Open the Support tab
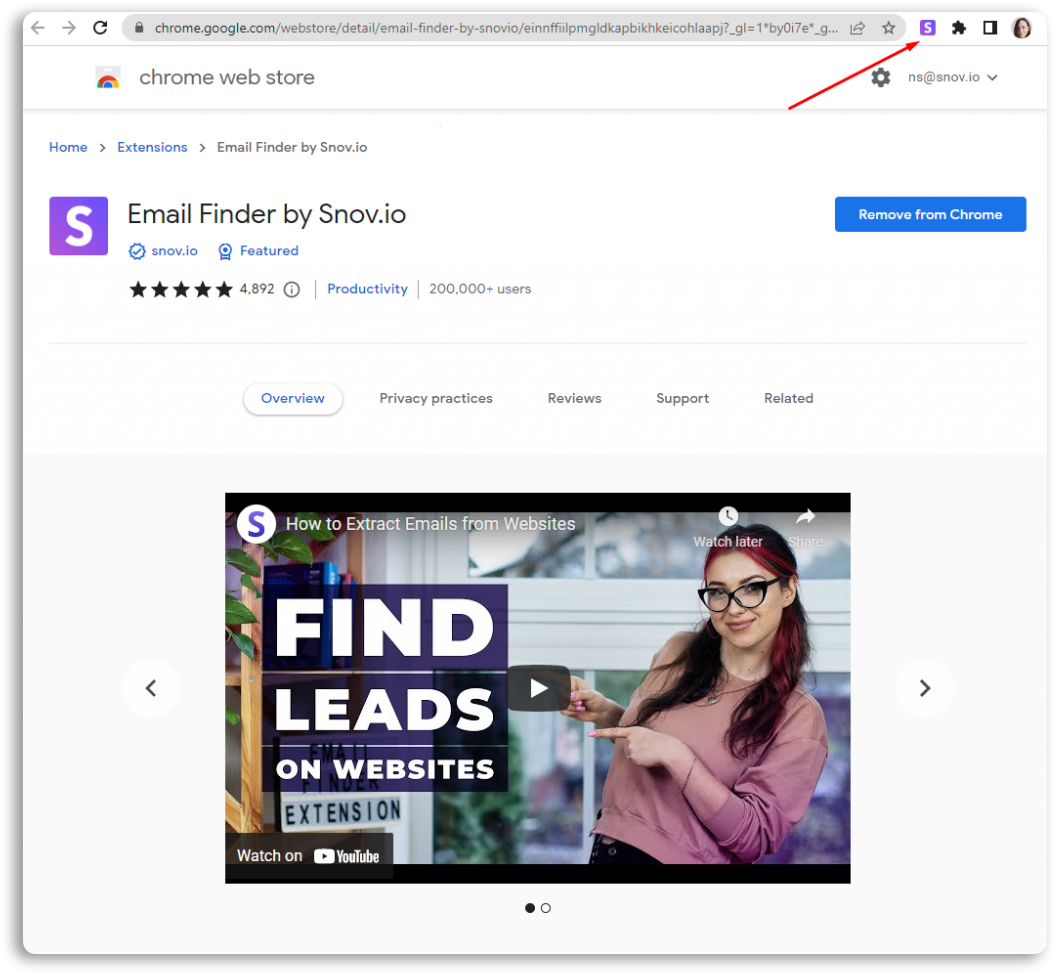 682,398
